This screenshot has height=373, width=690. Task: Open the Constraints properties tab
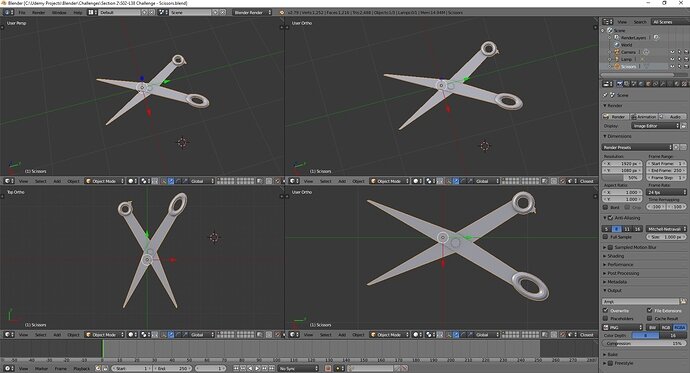[x=655, y=84]
